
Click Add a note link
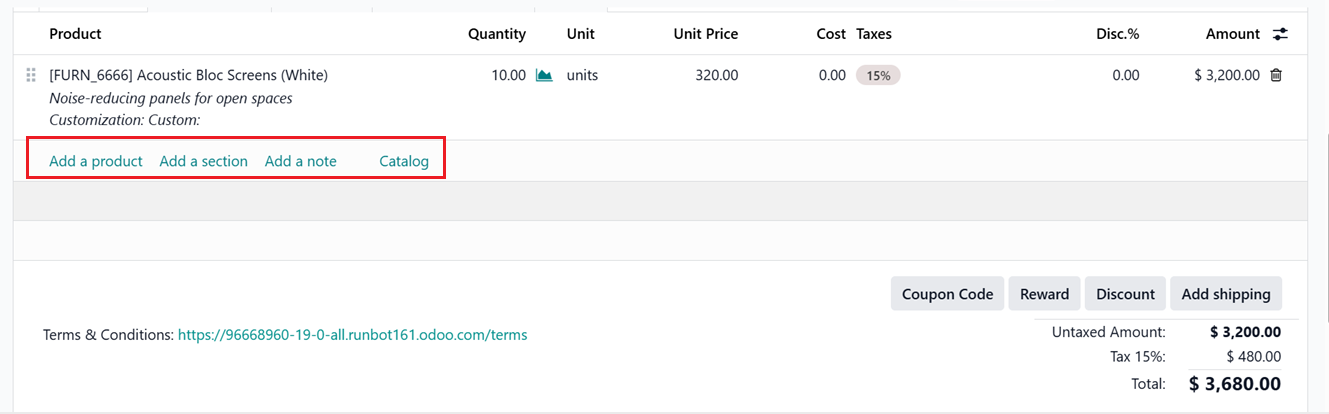[300, 161]
